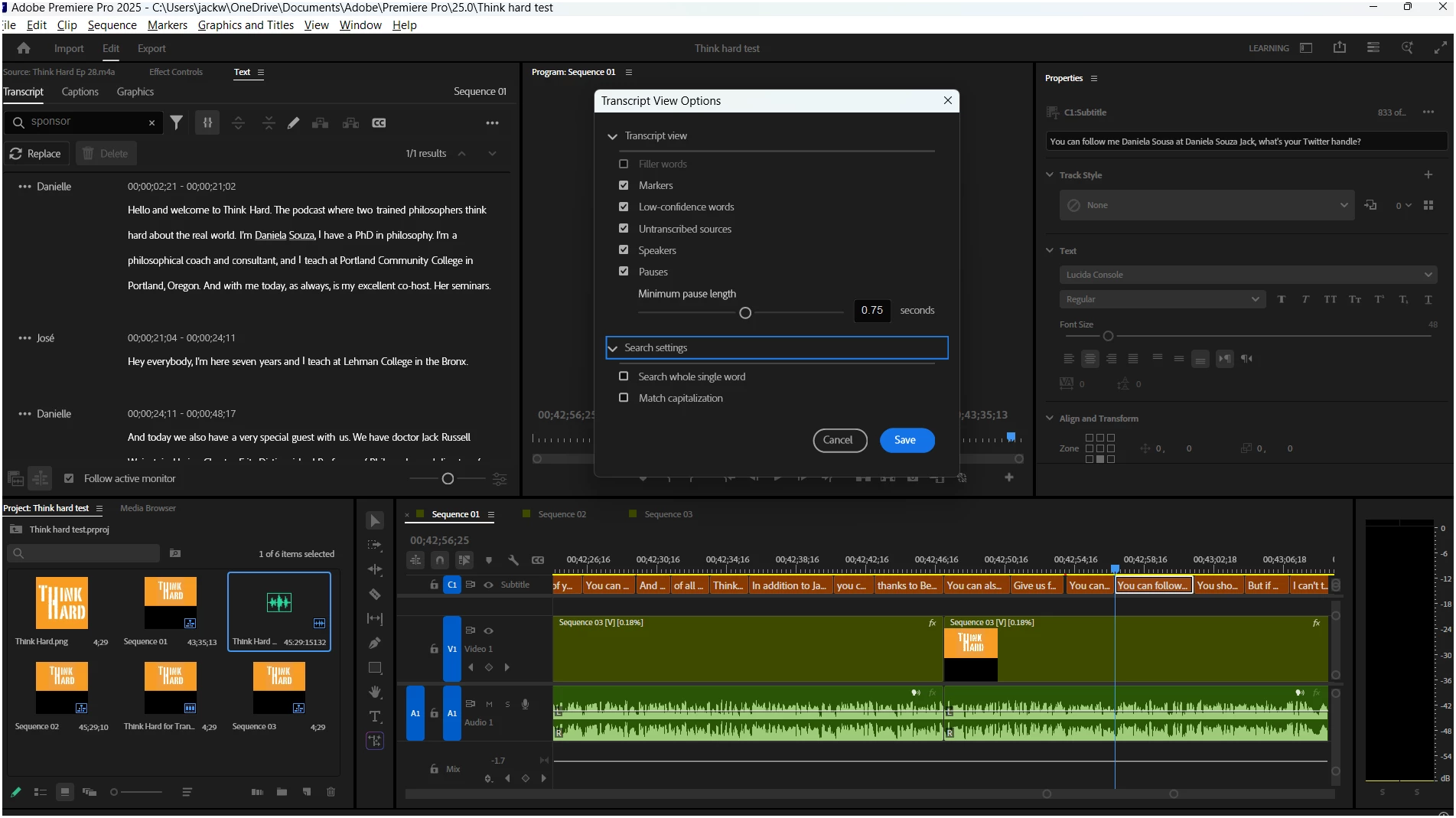This screenshot has height=818, width=1456.
Task: Collapse the Search settings section
Action: tap(612, 348)
